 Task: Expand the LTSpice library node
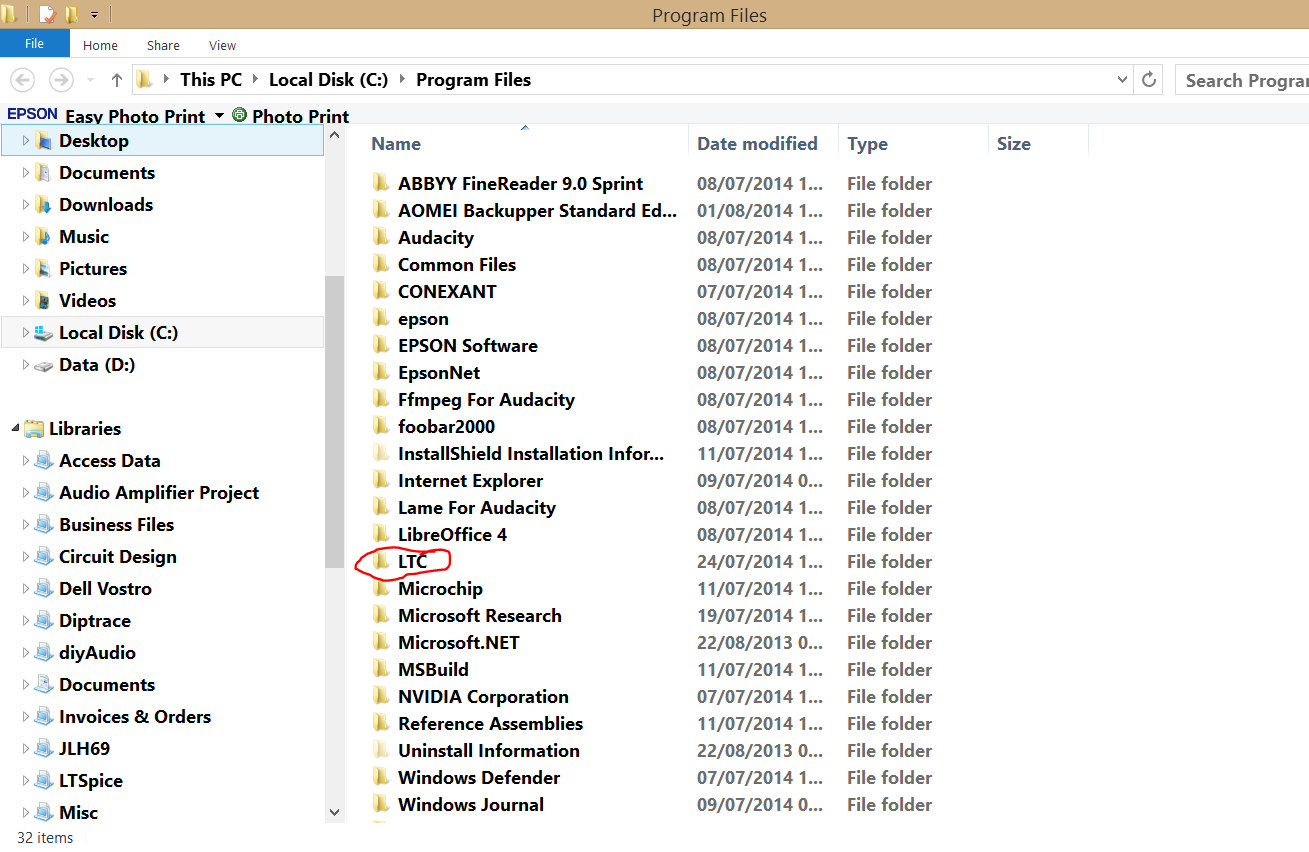pos(26,781)
